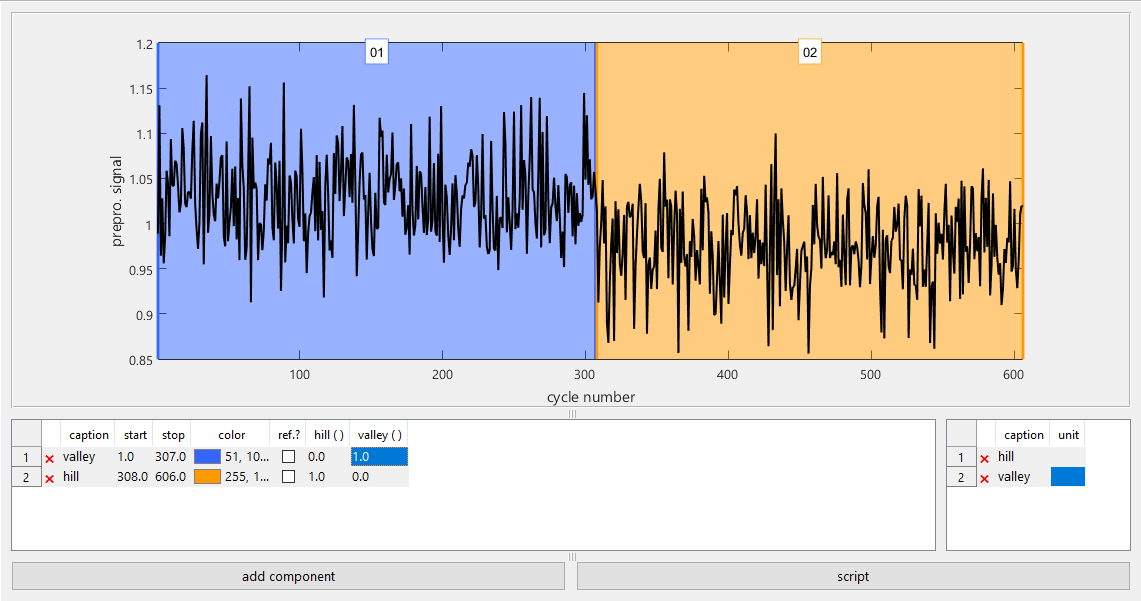The width and height of the screenshot is (1141, 601).
Task: Toggle ref. checkbox for hill range
Action: coord(288,477)
